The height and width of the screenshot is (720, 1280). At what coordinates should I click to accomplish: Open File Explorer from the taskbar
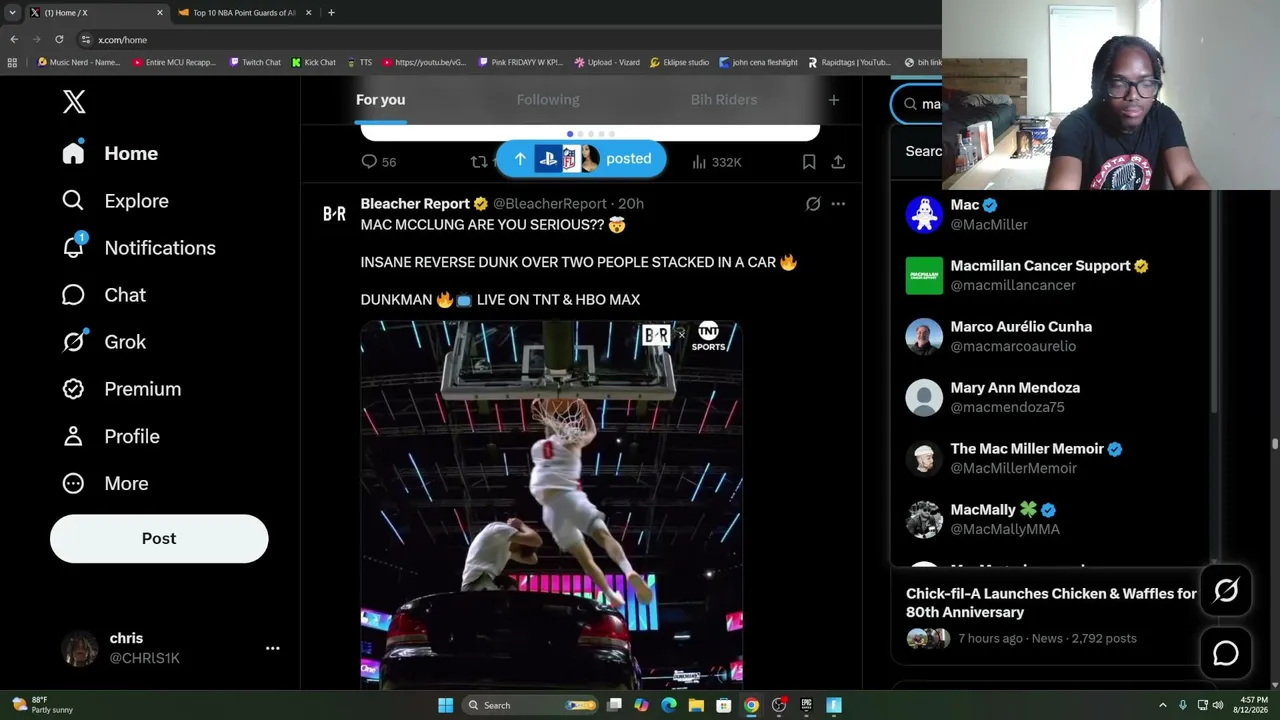(x=696, y=705)
